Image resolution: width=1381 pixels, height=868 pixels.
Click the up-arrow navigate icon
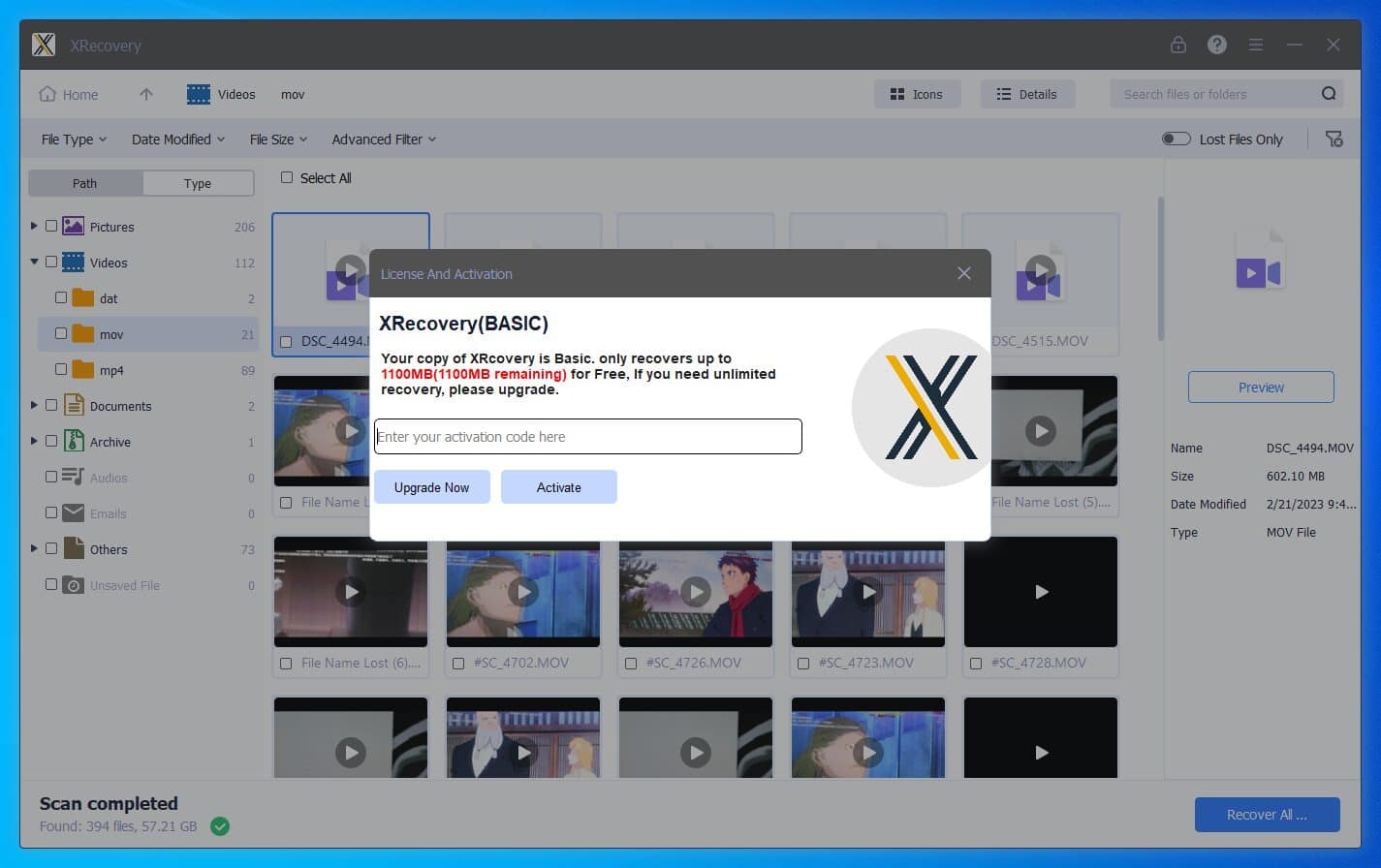(x=146, y=94)
